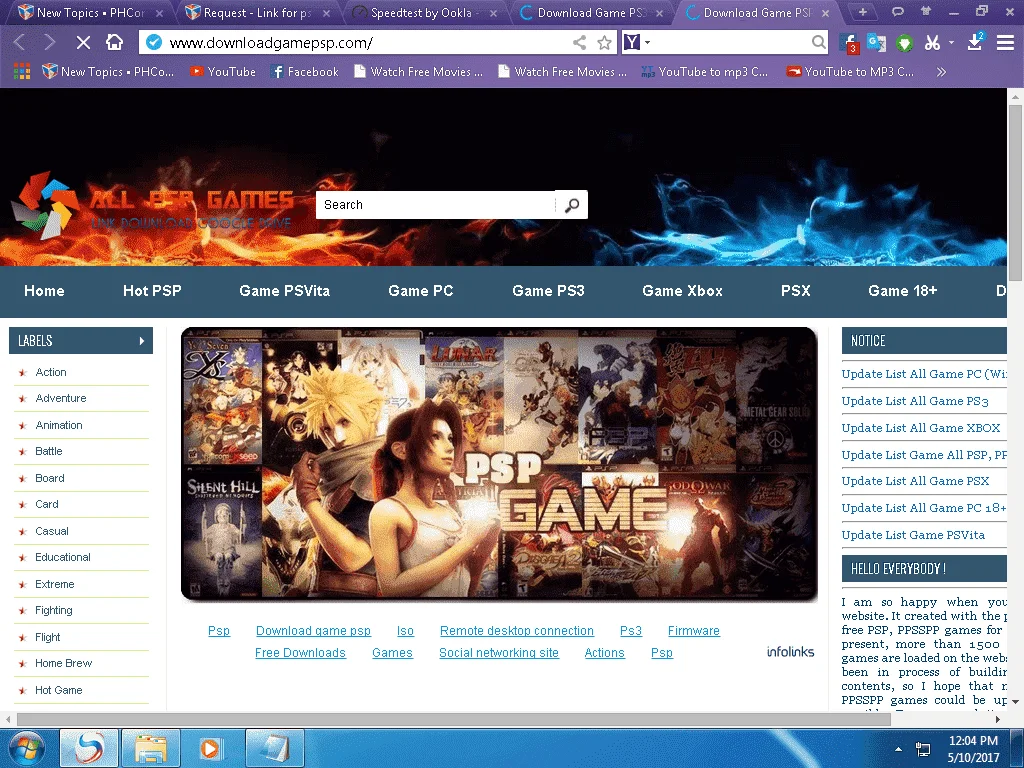This screenshot has width=1024, height=768.
Task: Switch to Speedtest by Ookla tab
Action: click(424, 12)
